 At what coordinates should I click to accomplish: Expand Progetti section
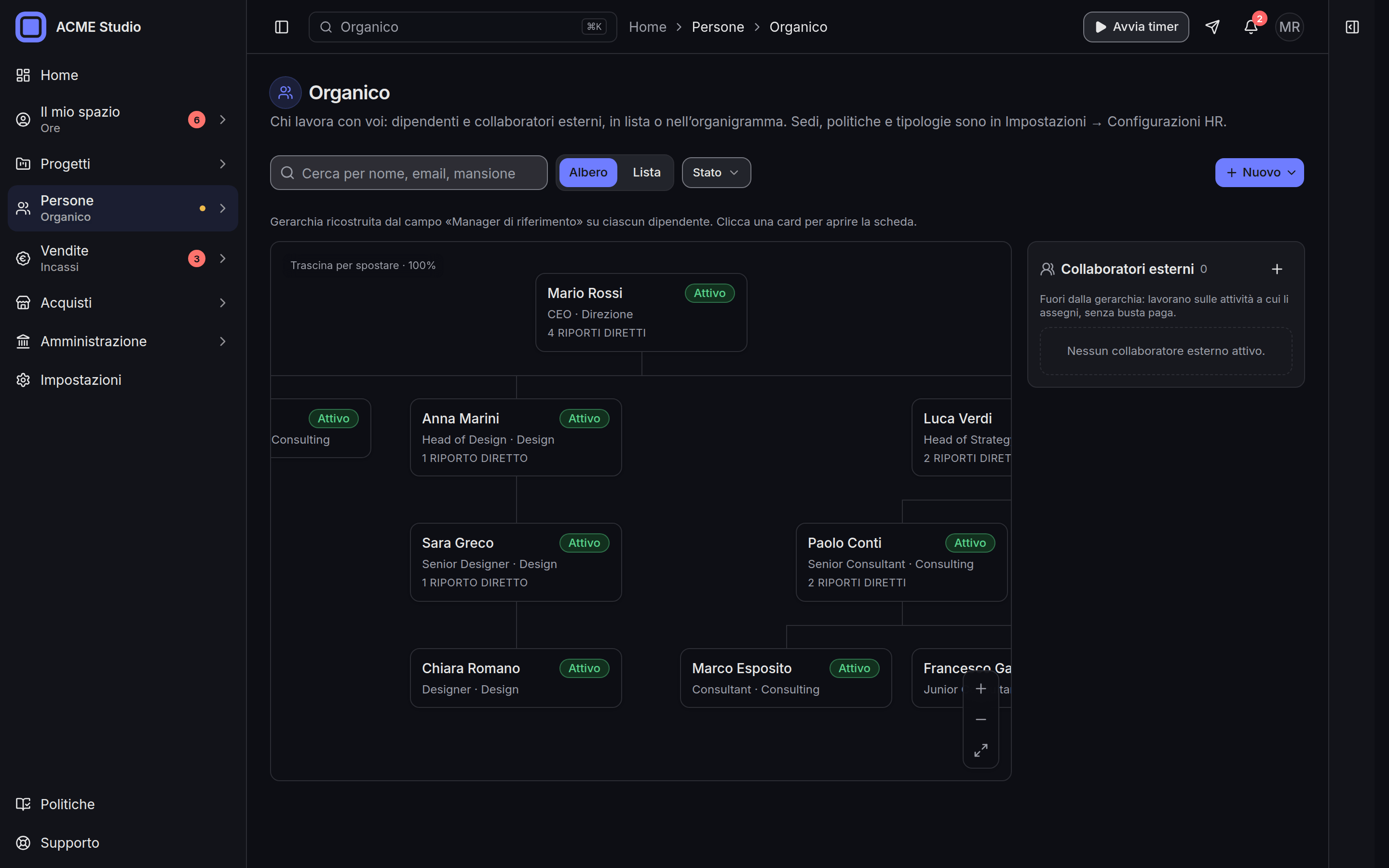(x=223, y=164)
